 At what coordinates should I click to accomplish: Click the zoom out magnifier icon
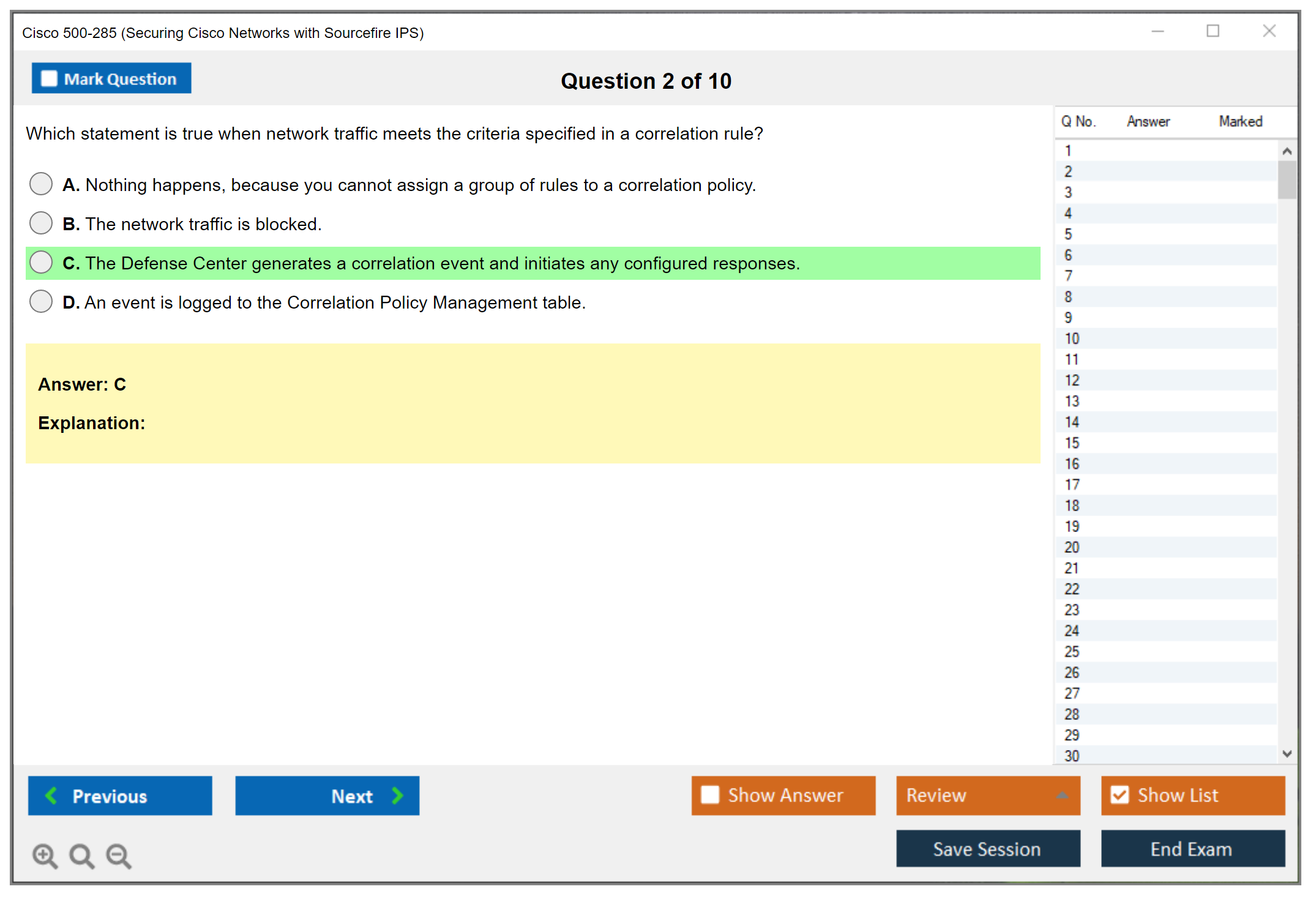(x=118, y=855)
